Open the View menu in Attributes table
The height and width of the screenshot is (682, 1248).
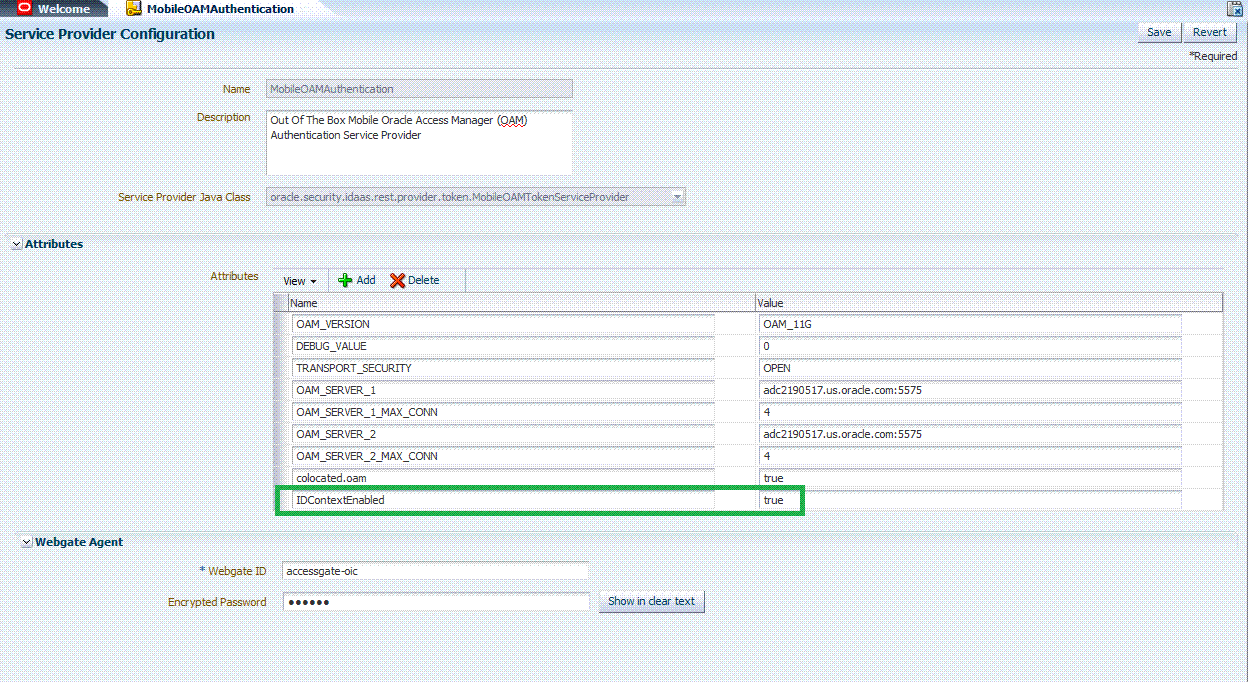[x=299, y=281]
